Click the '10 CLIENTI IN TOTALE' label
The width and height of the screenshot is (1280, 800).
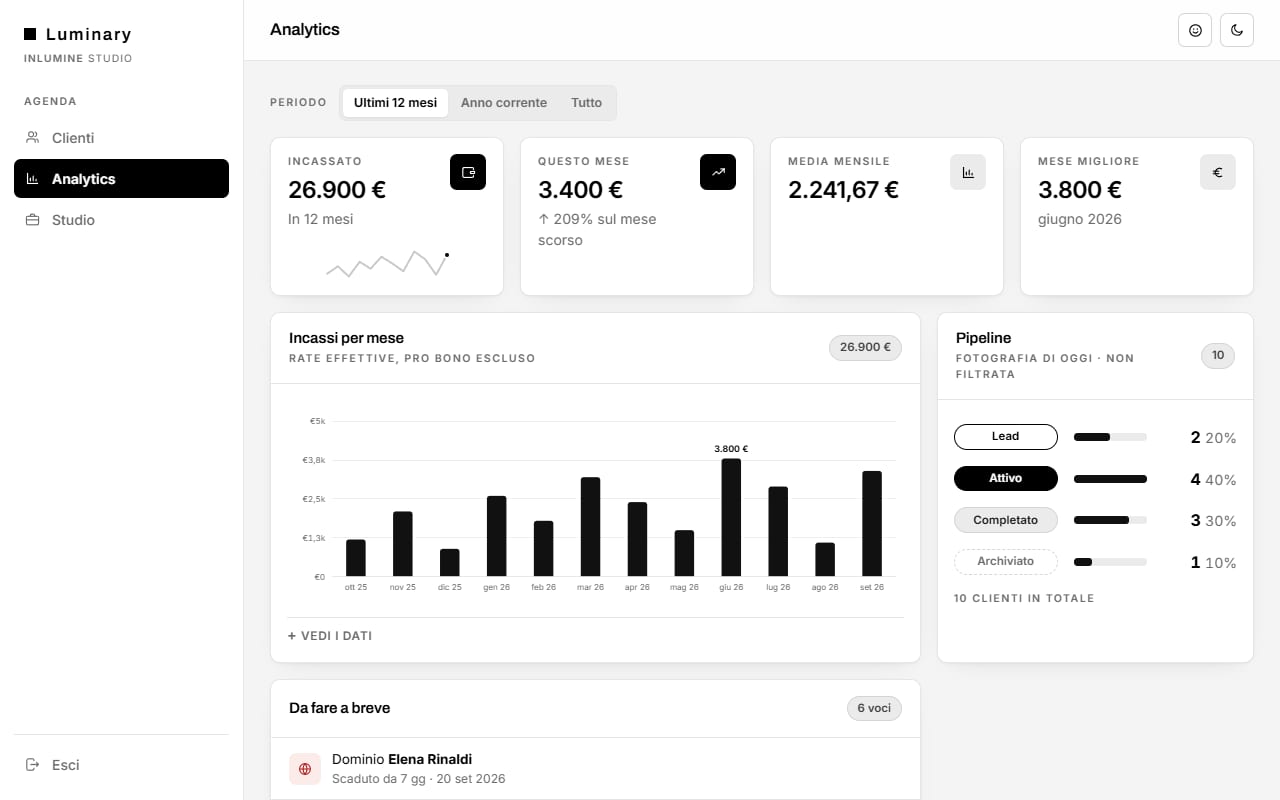pyautogui.click(x=1024, y=598)
